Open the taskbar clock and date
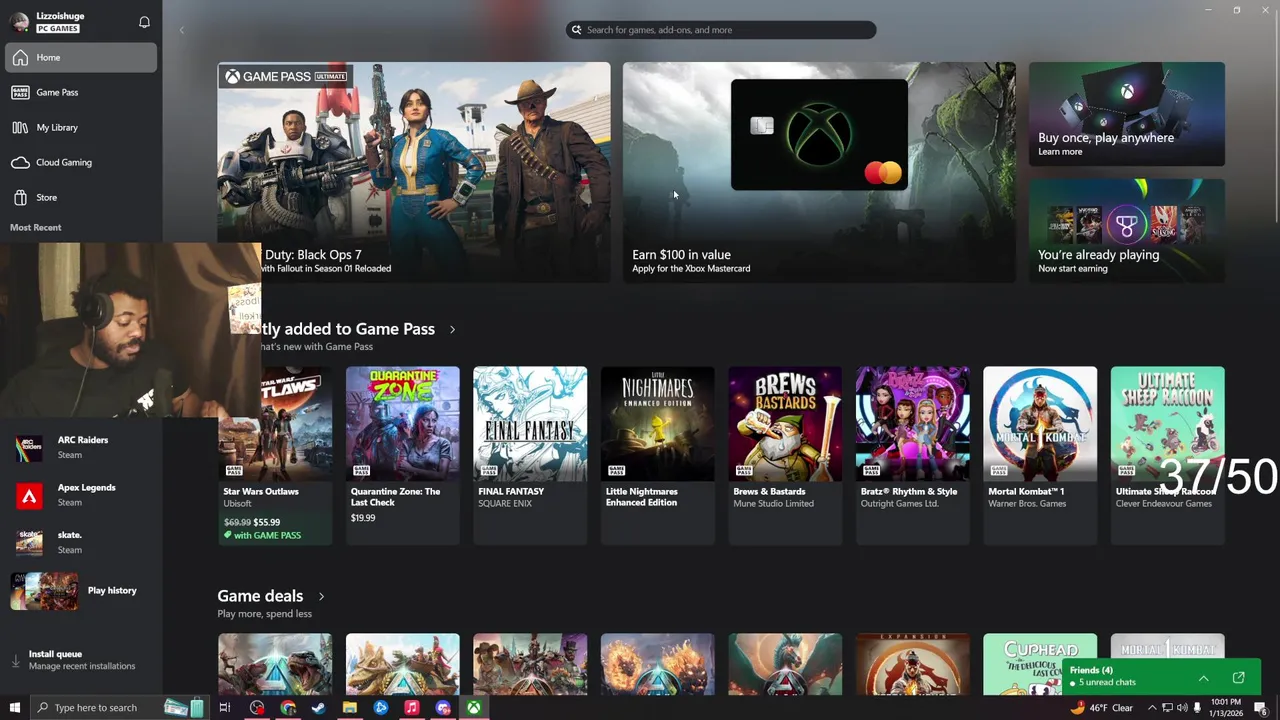This screenshot has width=1280, height=720. click(1225, 708)
